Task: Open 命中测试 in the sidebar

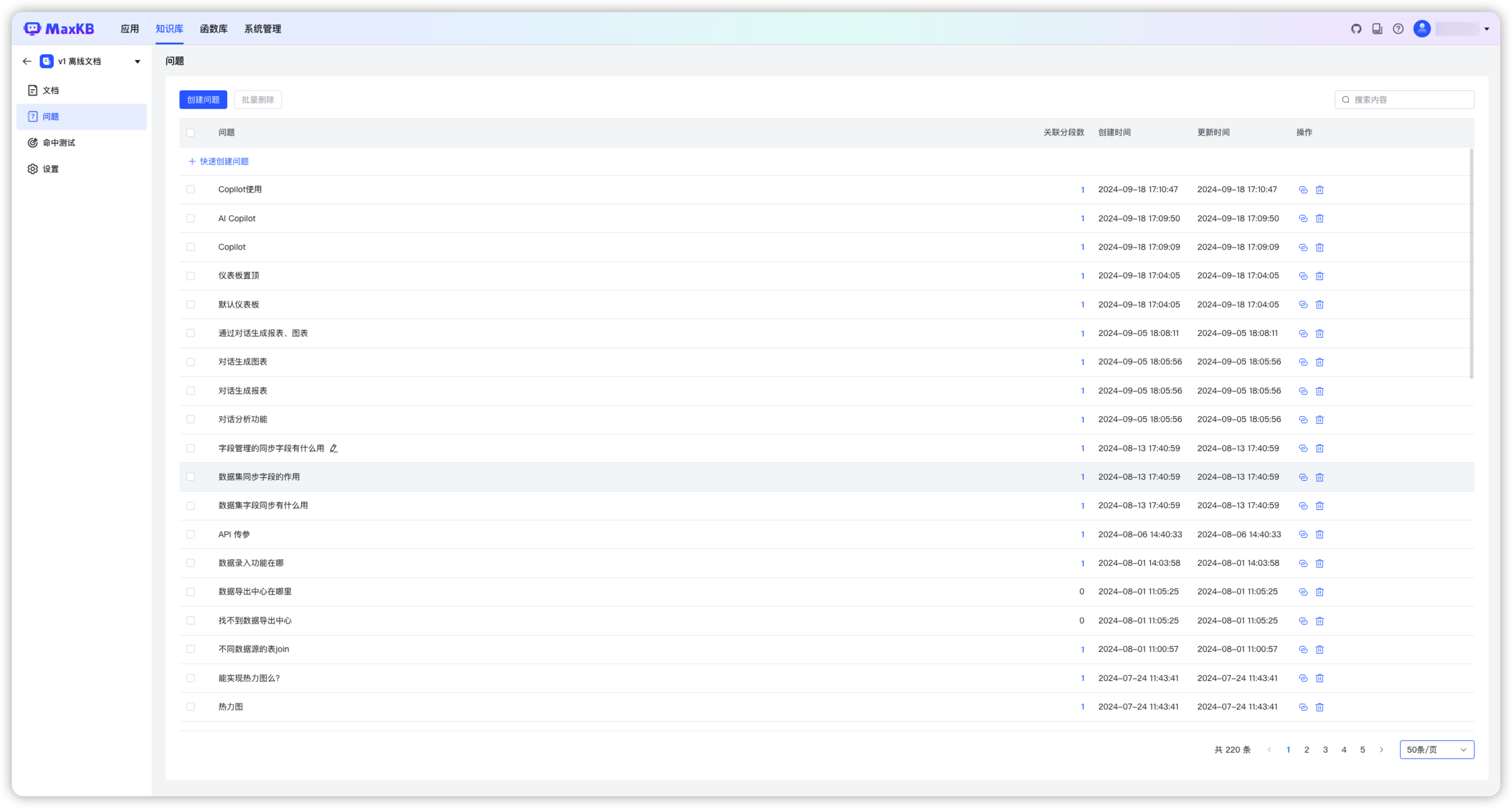Action: (x=59, y=143)
